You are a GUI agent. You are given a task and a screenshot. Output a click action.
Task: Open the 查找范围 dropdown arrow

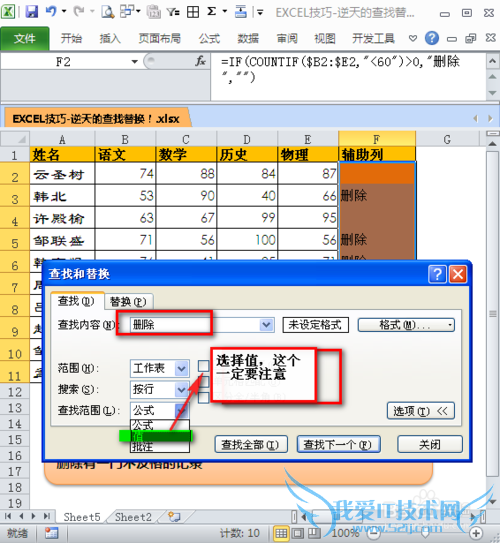[x=182, y=411]
